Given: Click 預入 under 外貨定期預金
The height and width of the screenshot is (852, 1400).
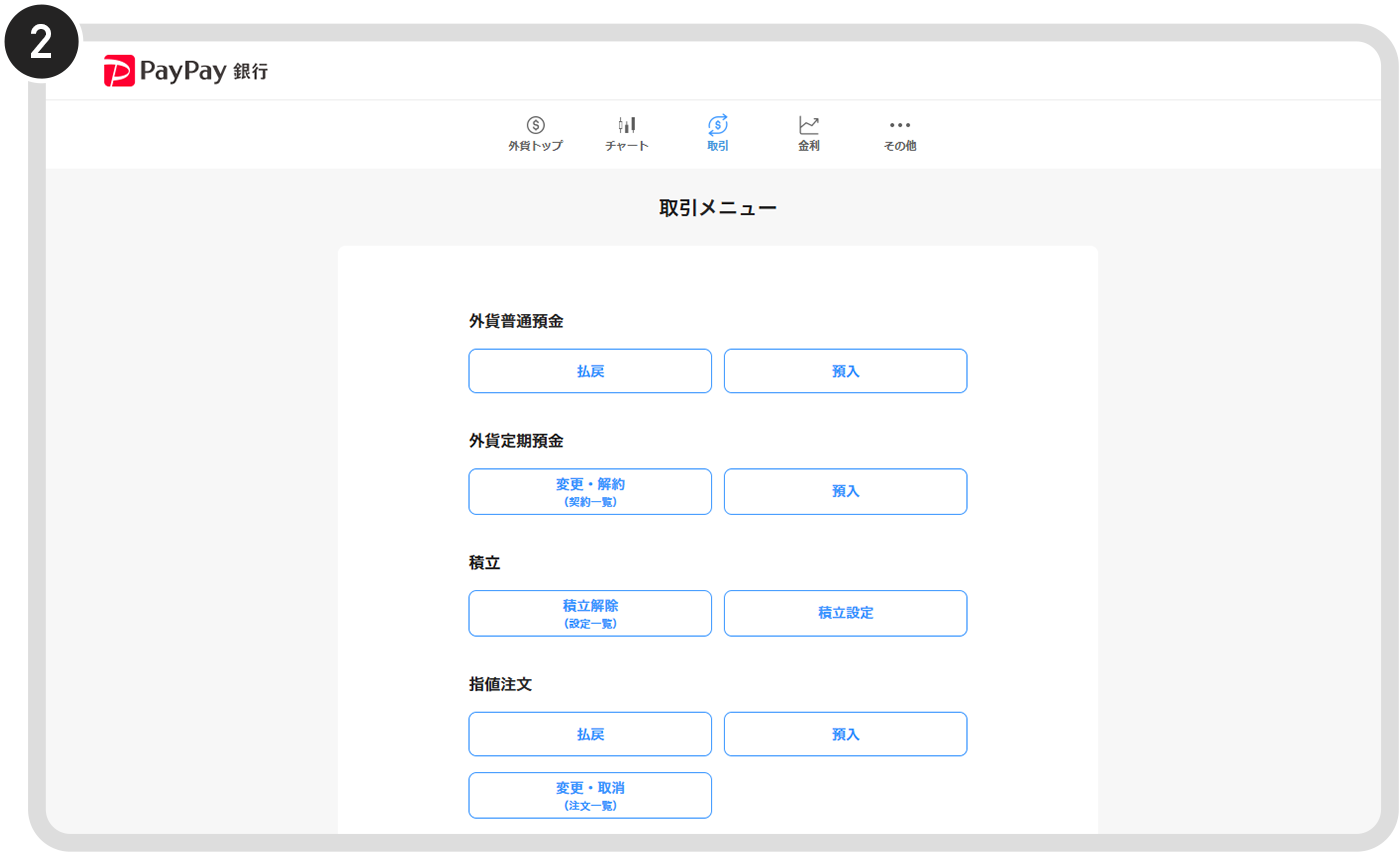Looking at the screenshot, I should pos(845,491).
